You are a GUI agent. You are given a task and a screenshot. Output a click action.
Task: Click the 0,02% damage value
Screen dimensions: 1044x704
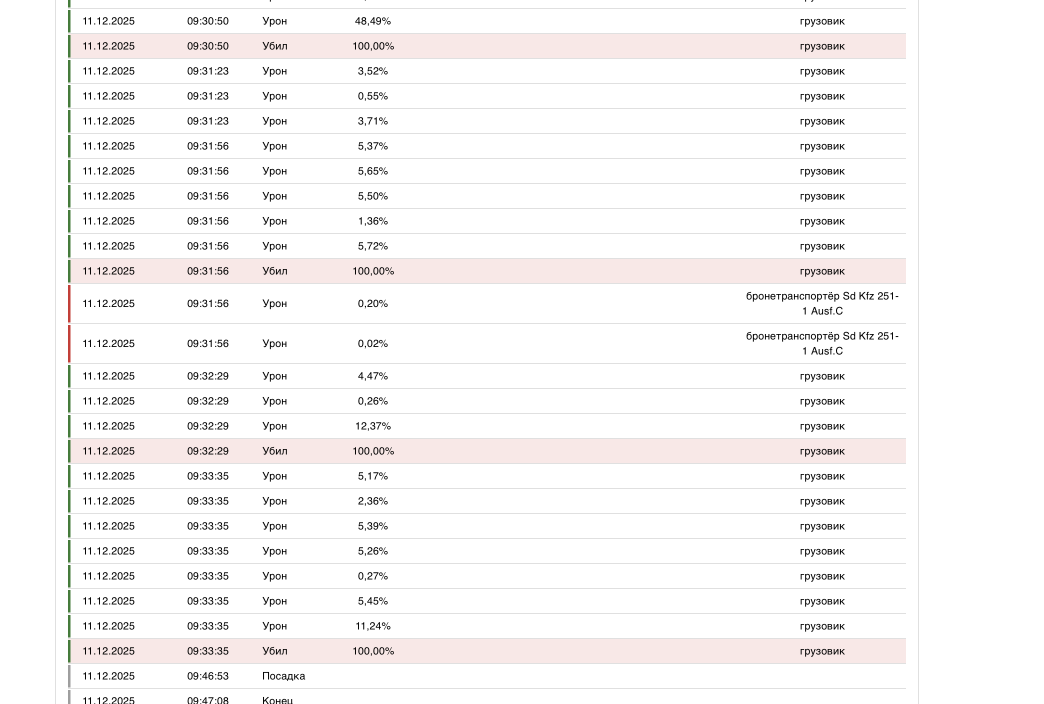point(372,343)
